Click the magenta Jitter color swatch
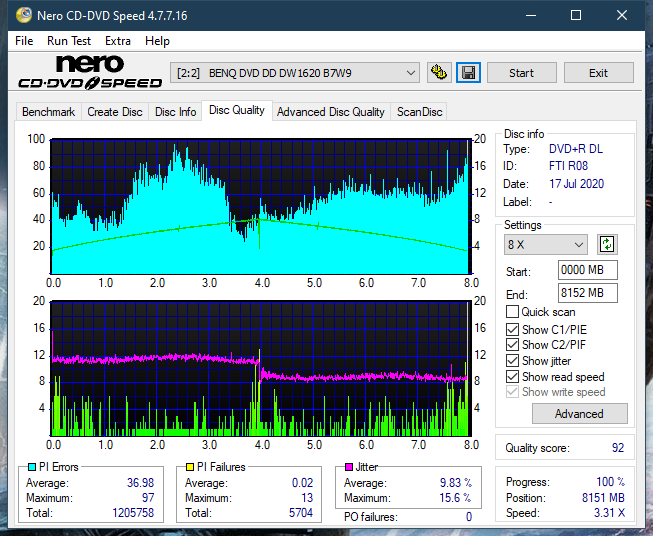653x536 pixels. [x=349, y=467]
